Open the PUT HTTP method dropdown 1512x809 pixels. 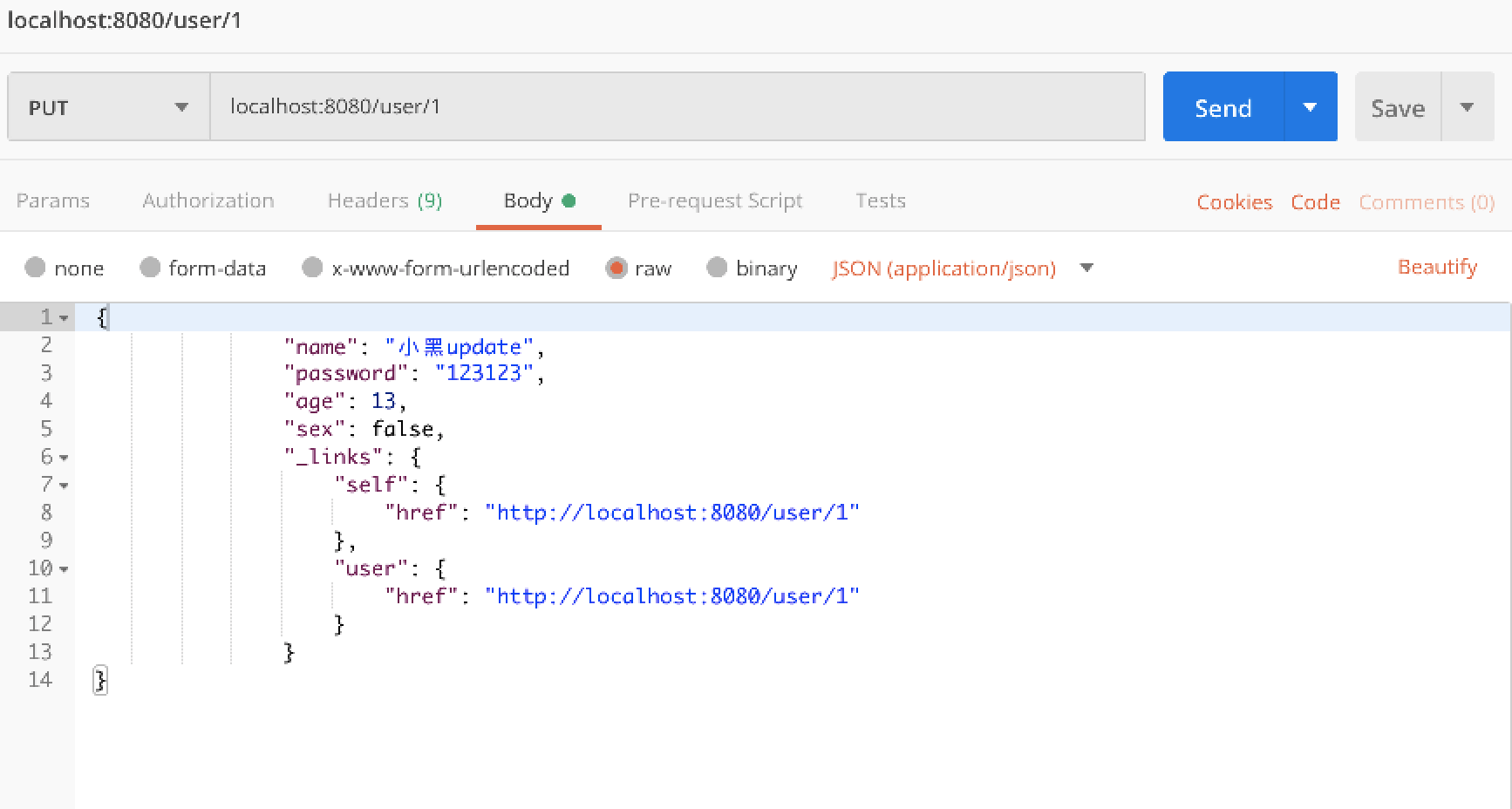pos(109,107)
